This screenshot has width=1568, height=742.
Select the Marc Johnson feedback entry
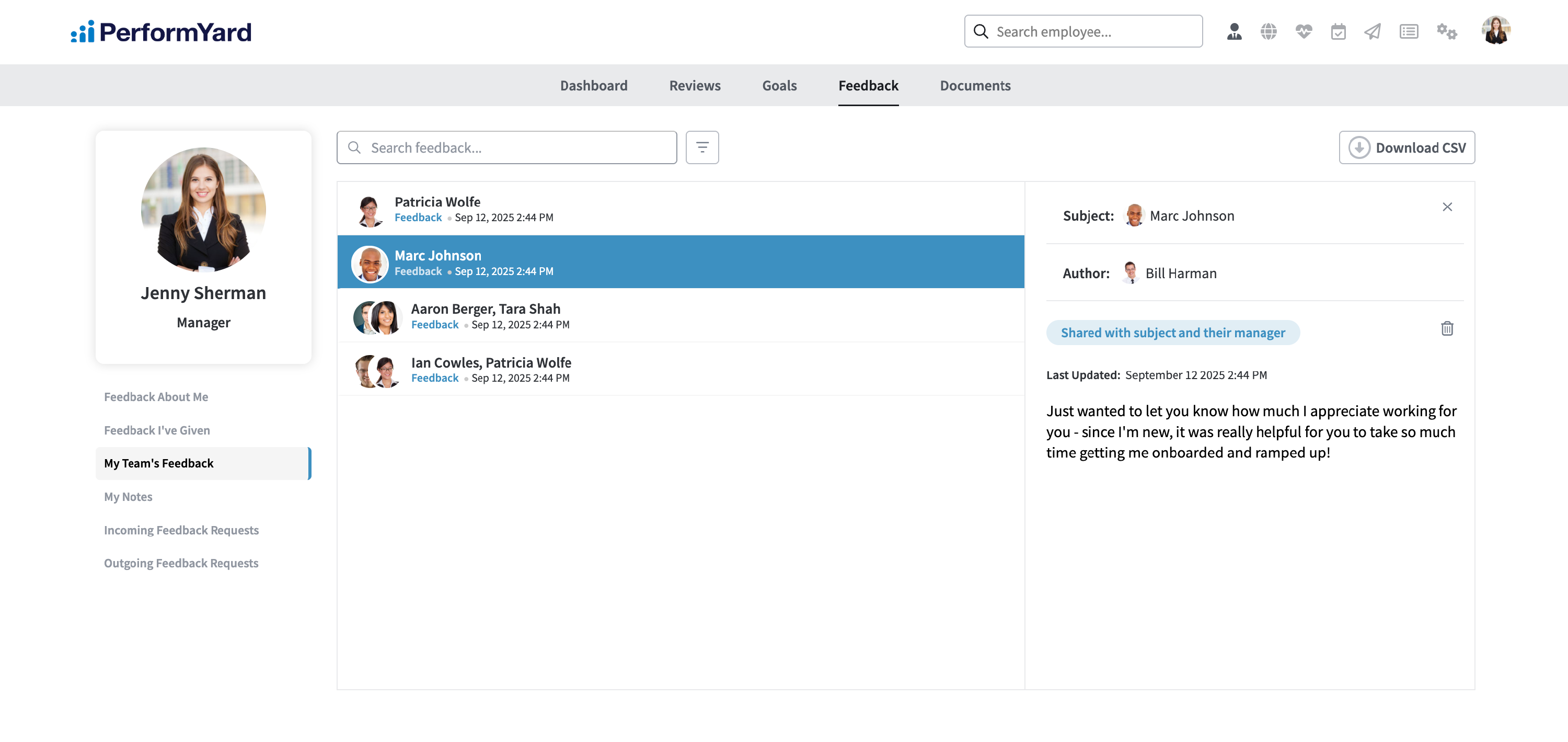(x=681, y=262)
